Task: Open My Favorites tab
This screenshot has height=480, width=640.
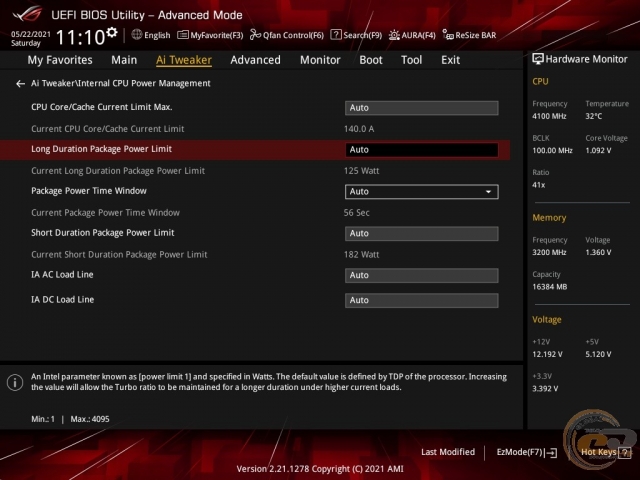Action: click(x=60, y=60)
